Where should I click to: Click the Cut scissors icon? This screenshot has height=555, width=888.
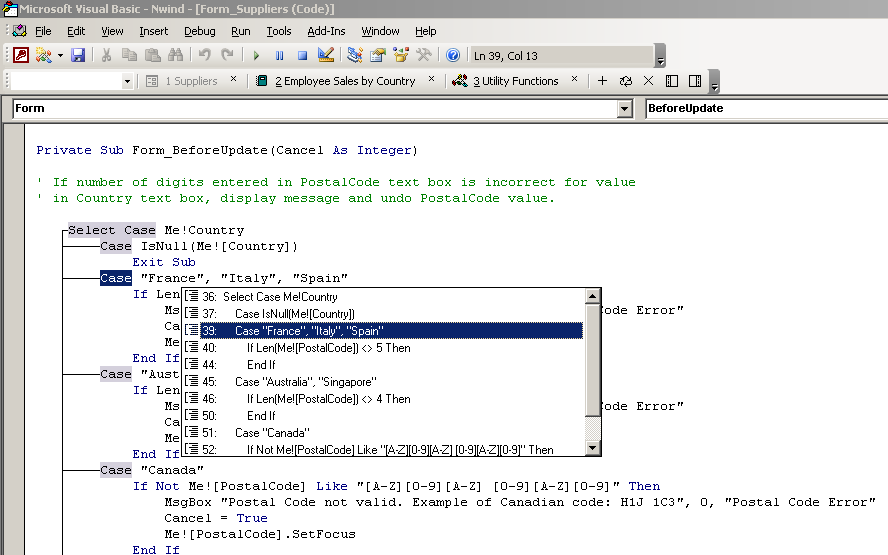pyautogui.click(x=106, y=55)
